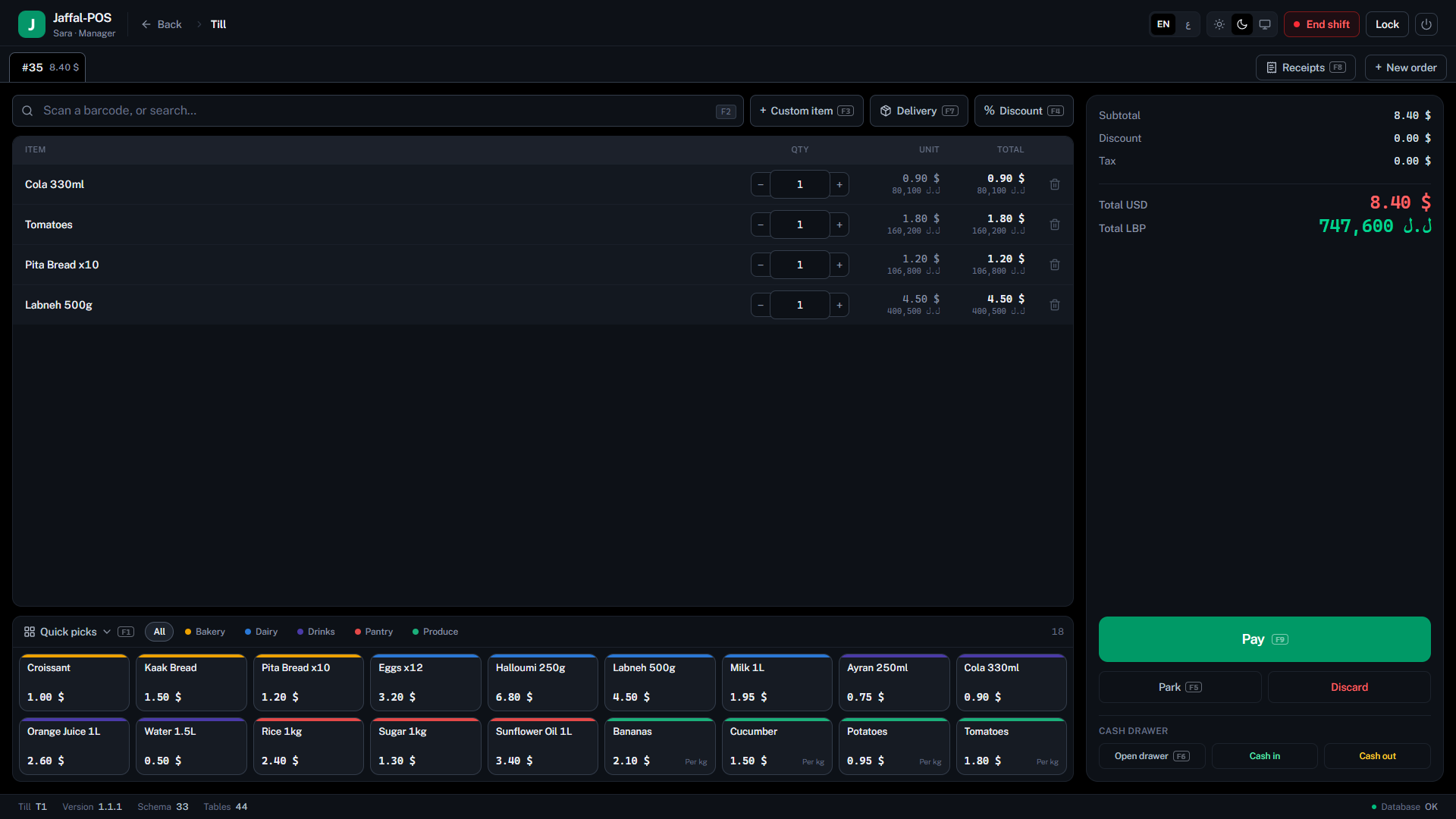Viewport: 1456px width, 819px height.
Task: Discard the current order
Action: (1349, 687)
